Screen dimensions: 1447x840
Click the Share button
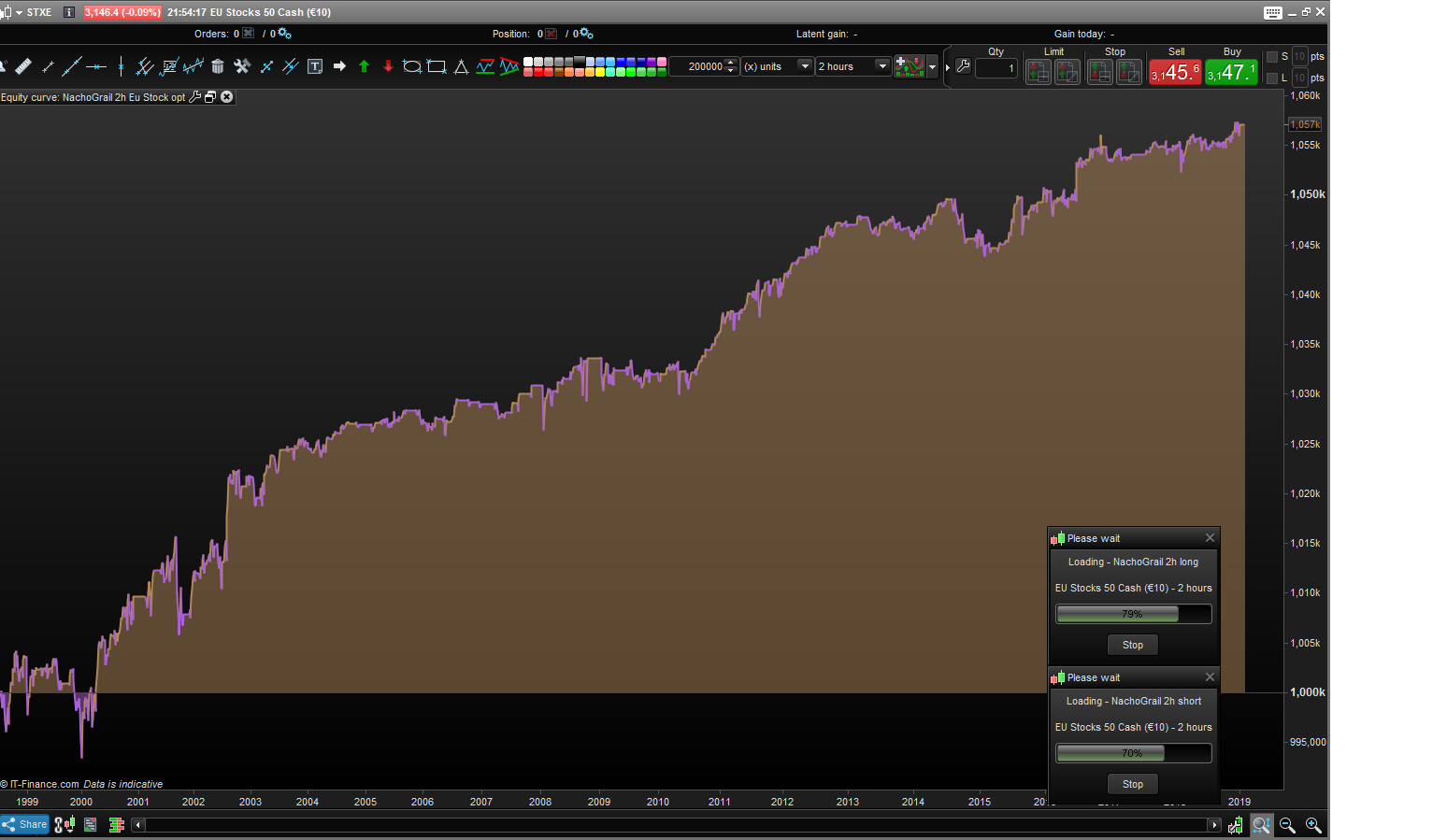(24, 824)
